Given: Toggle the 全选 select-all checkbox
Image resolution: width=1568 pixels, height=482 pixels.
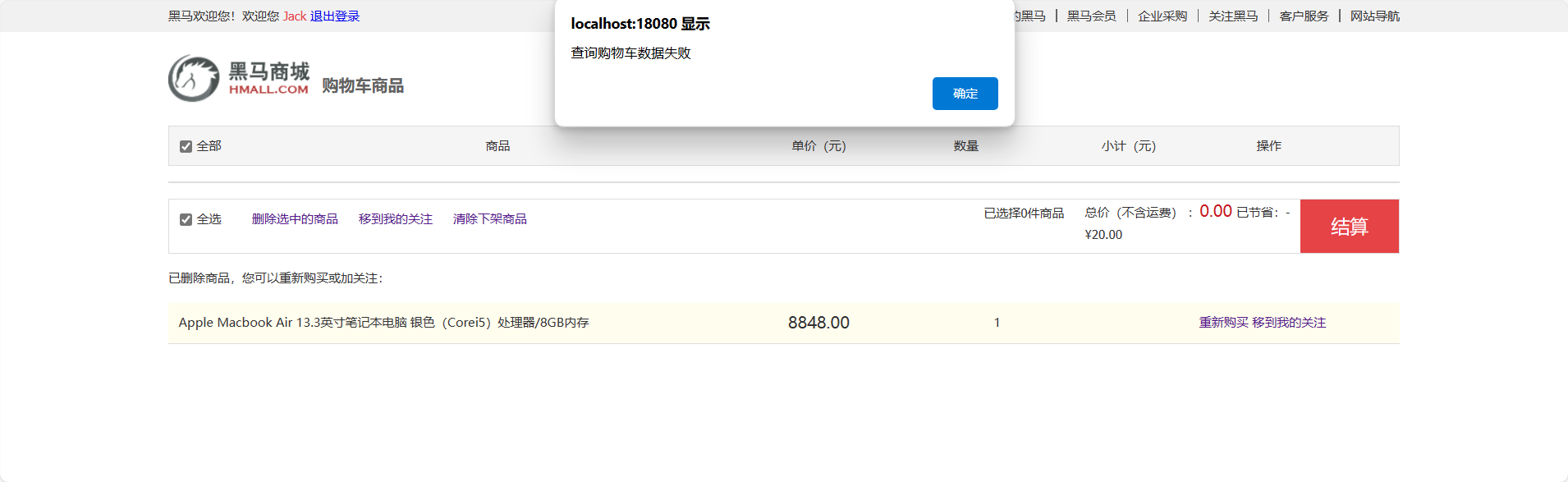Looking at the screenshot, I should [186, 219].
